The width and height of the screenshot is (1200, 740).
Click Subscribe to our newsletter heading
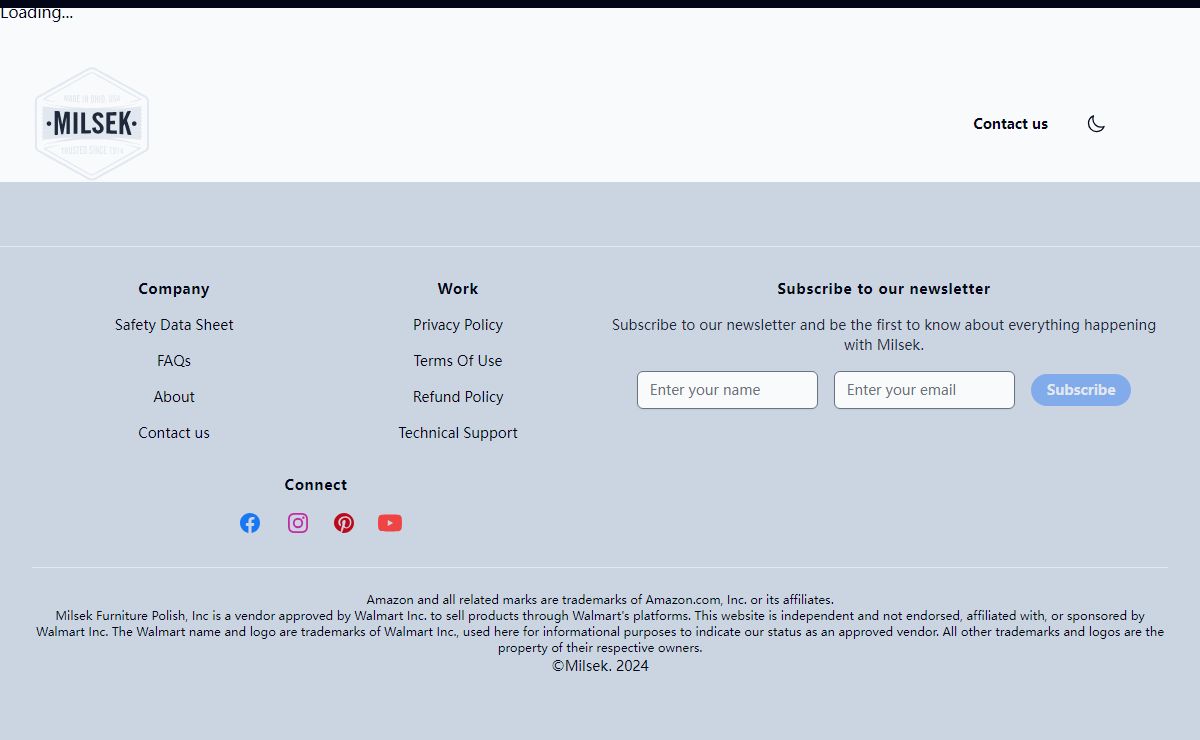[x=884, y=289]
